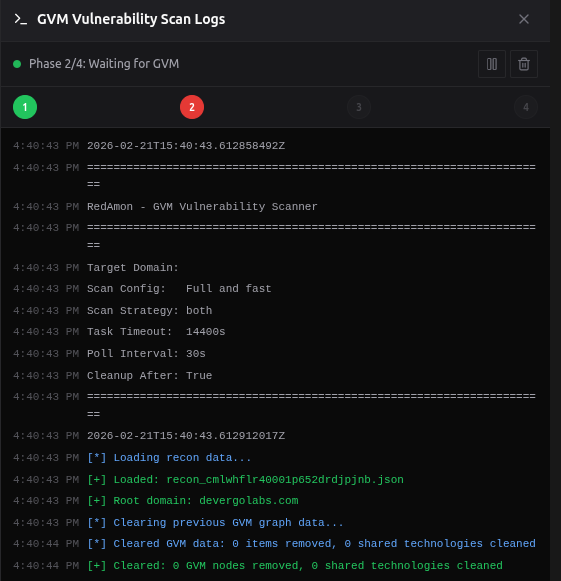
Task: Select phase 2 red step circle
Action: pyautogui.click(x=192, y=107)
